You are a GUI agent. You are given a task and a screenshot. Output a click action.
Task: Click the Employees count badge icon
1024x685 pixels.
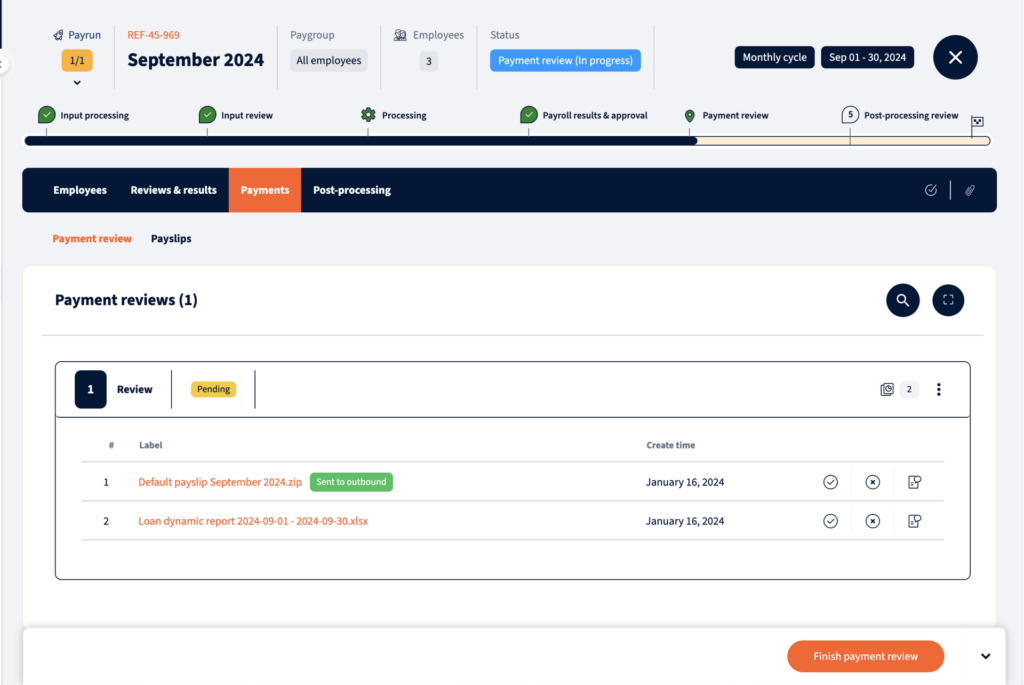coord(399,34)
